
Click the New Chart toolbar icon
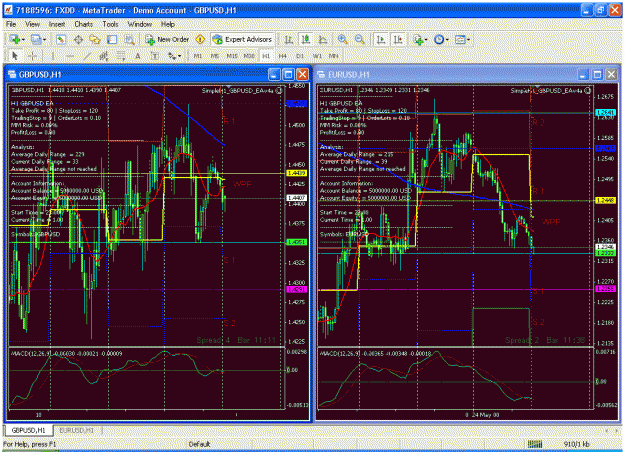click(x=15, y=39)
